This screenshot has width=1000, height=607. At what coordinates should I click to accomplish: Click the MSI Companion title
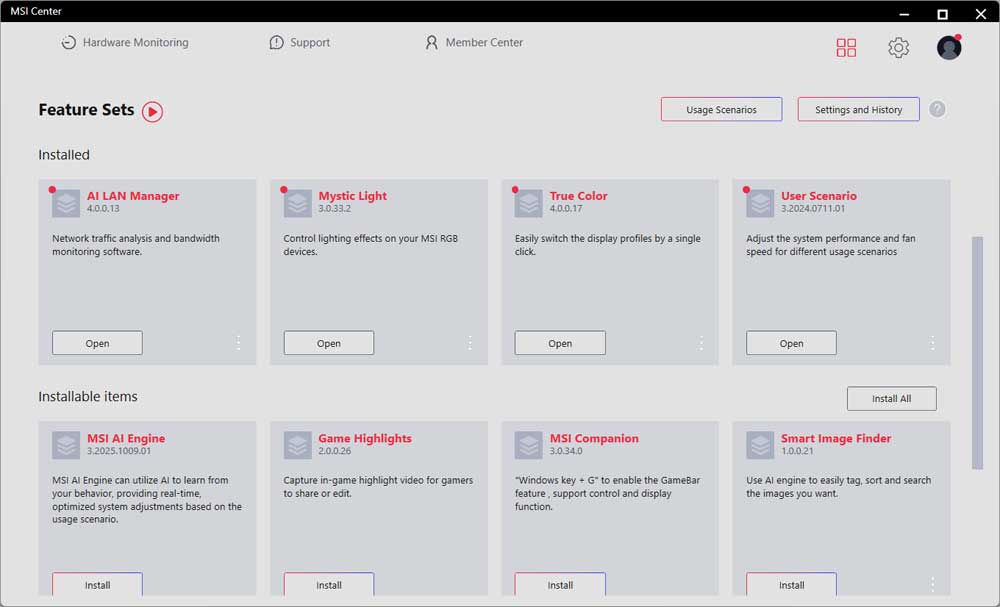coord(594,438)
